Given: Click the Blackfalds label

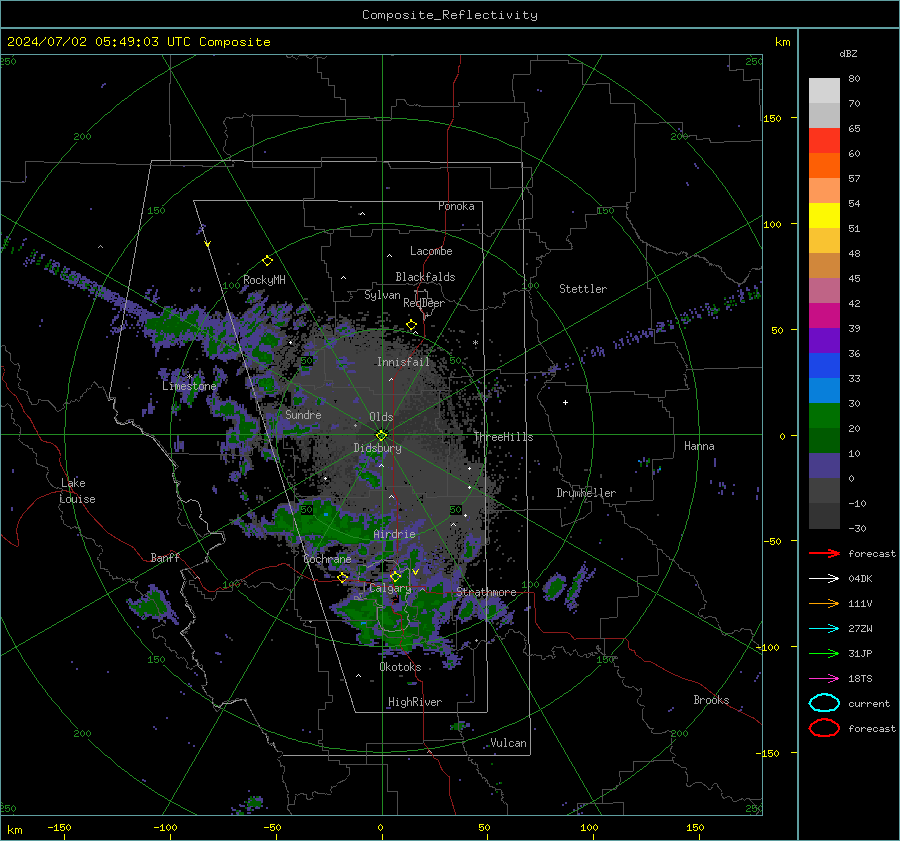Looking at the screenshot, I should coord(425,277).
